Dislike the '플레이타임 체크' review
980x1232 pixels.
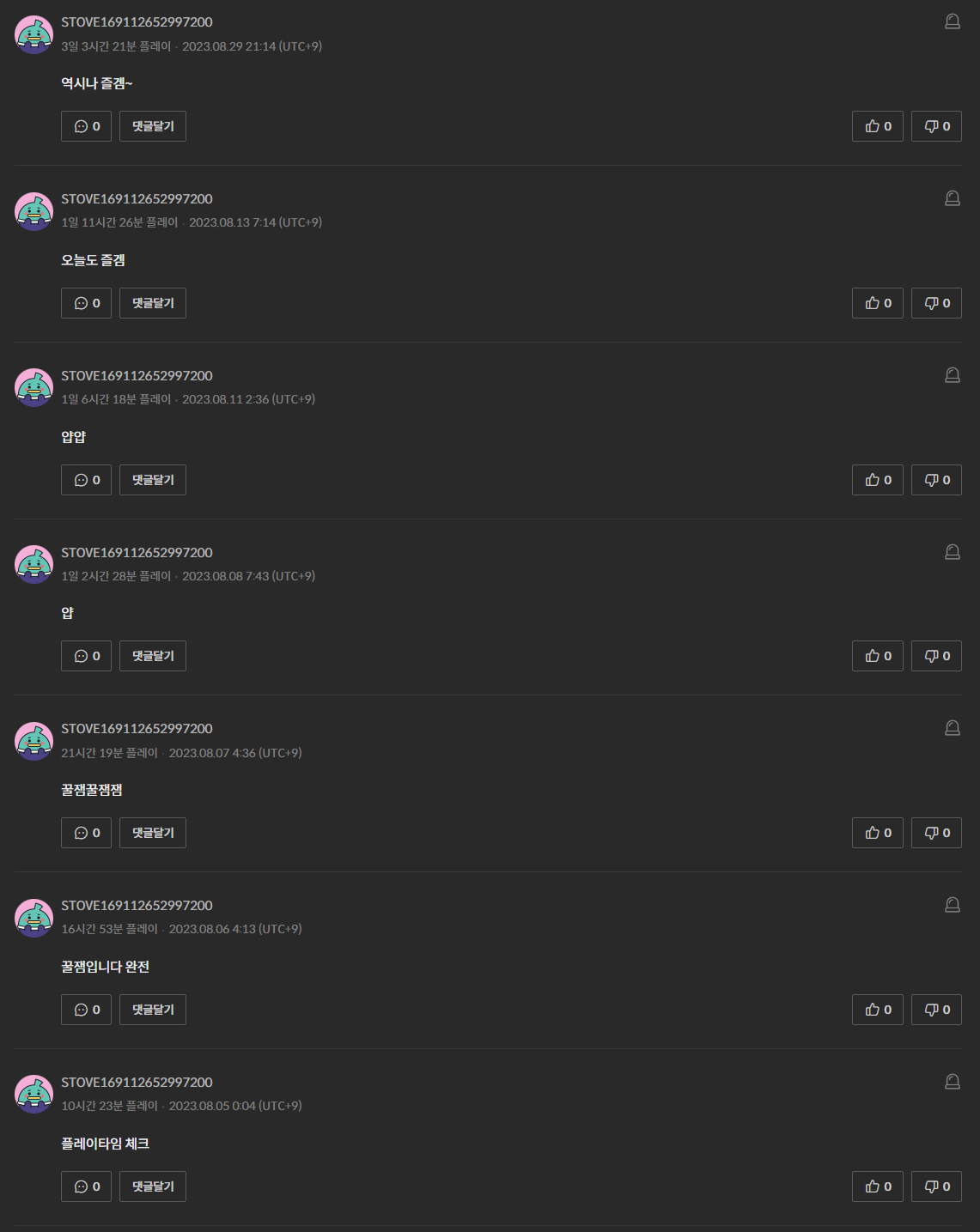(x=936, y=1186)
